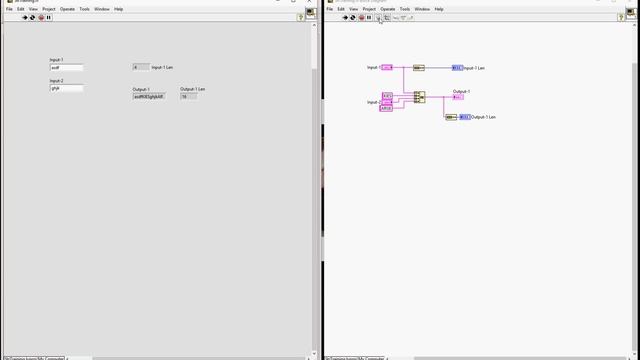This screenshot has width=640, height=360.
Task: Select Concatenate Strings node on diagram
Action: tap(419, 97)
